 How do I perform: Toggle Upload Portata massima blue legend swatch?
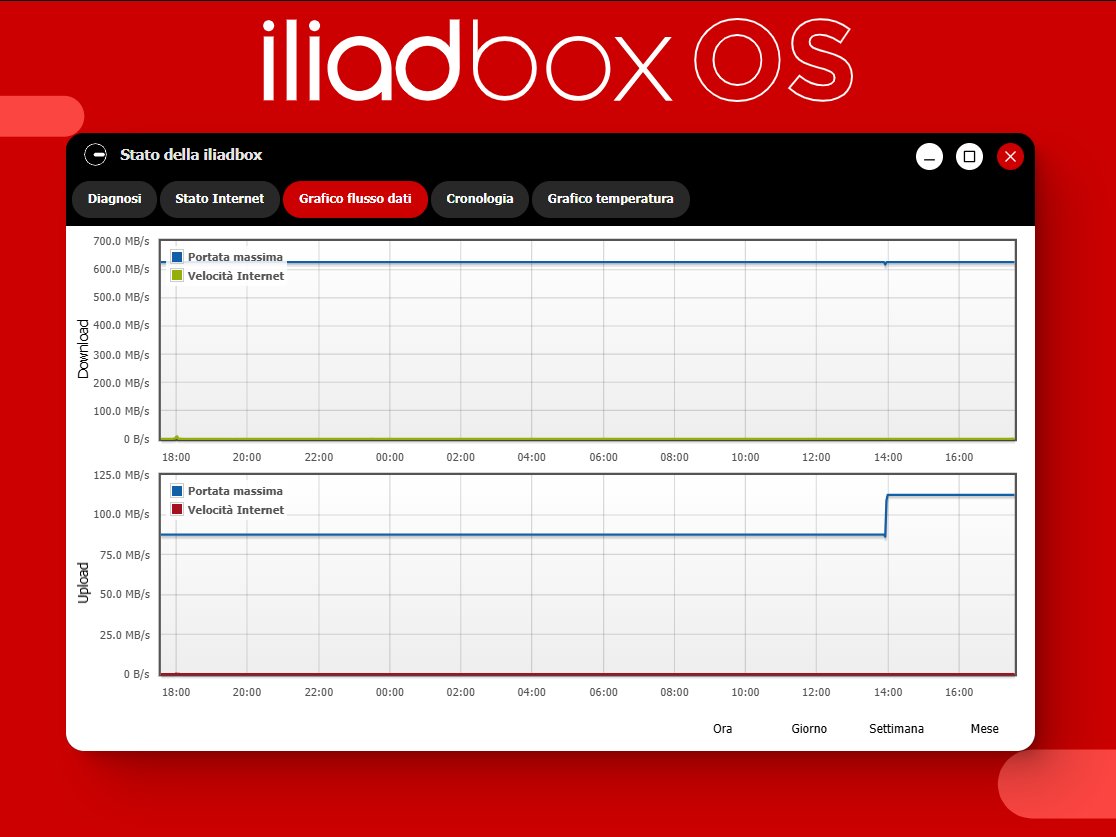tap(177, 490)
